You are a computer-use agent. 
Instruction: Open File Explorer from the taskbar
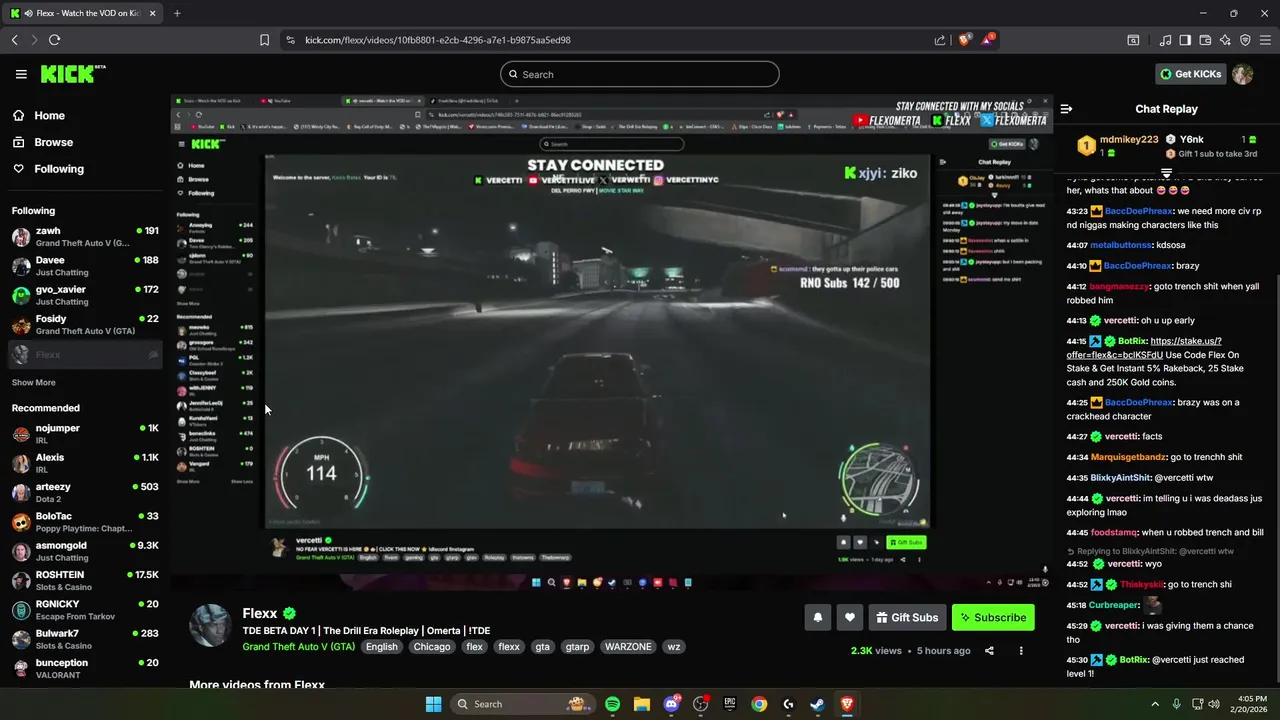click(x=642, y=704)
